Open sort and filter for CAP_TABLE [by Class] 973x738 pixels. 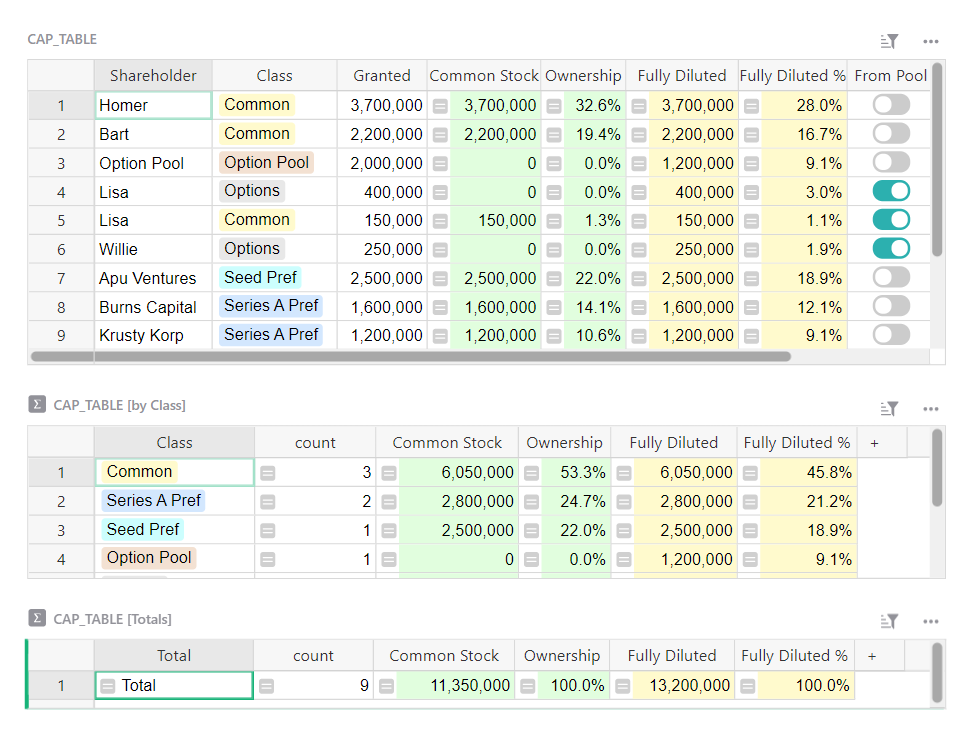(888, 408)
